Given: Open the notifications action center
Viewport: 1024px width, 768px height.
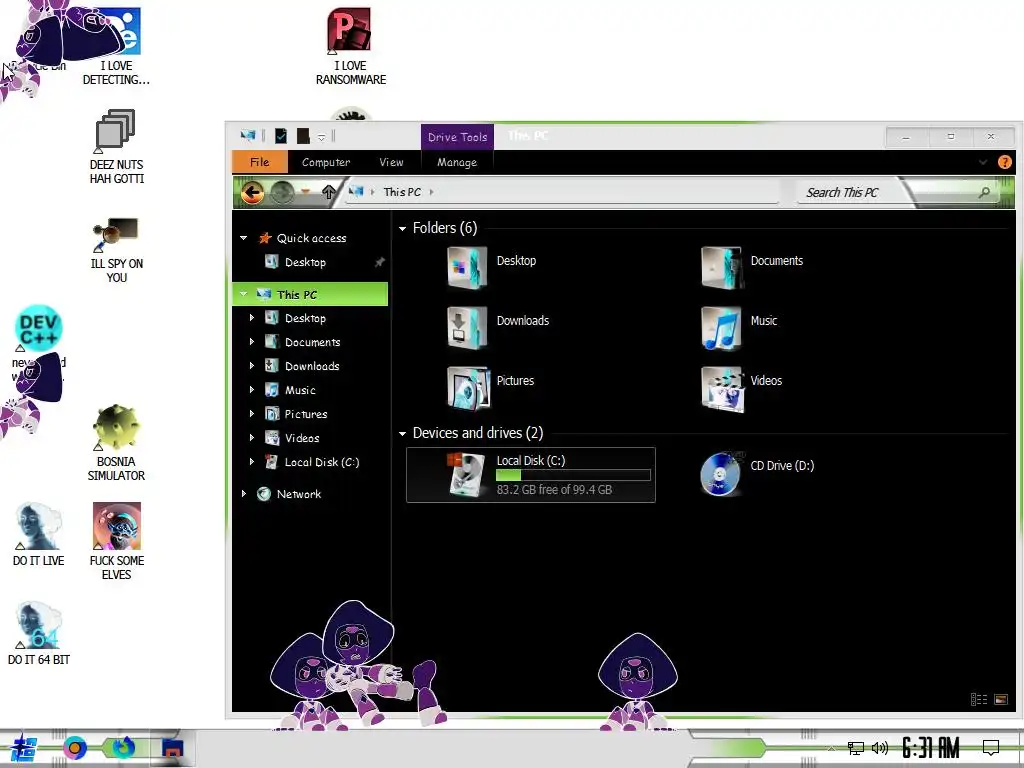Looking at the screenshot, I should click(991, 748).
